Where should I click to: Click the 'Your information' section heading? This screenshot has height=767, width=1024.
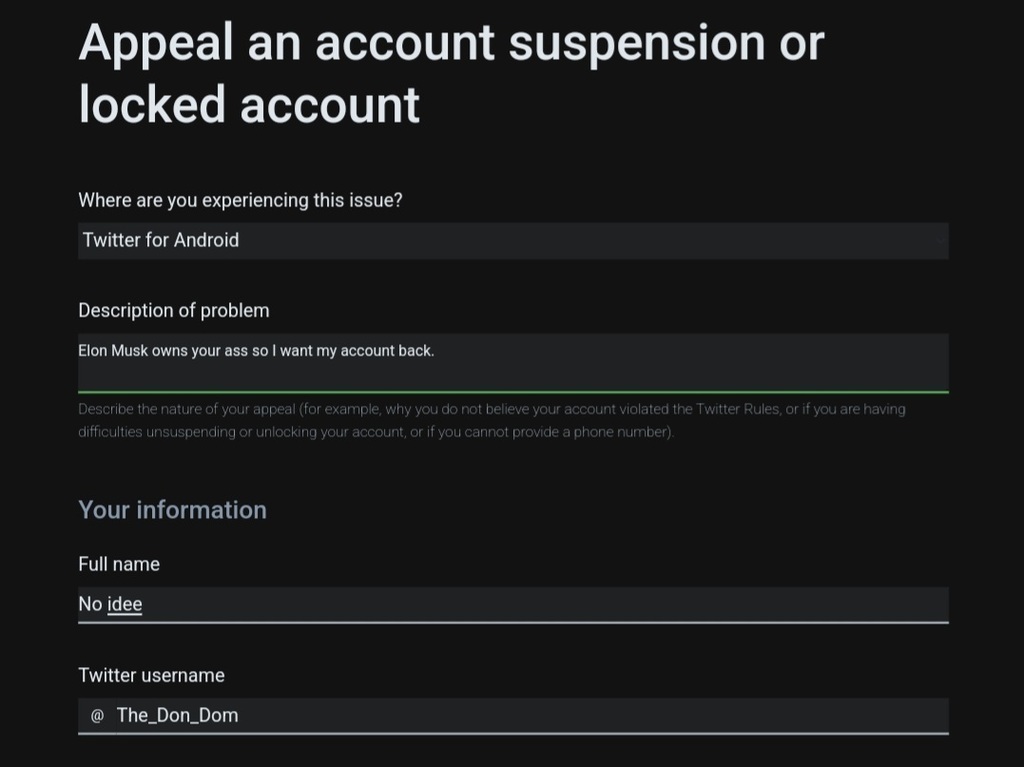click(x=172, y=509)
